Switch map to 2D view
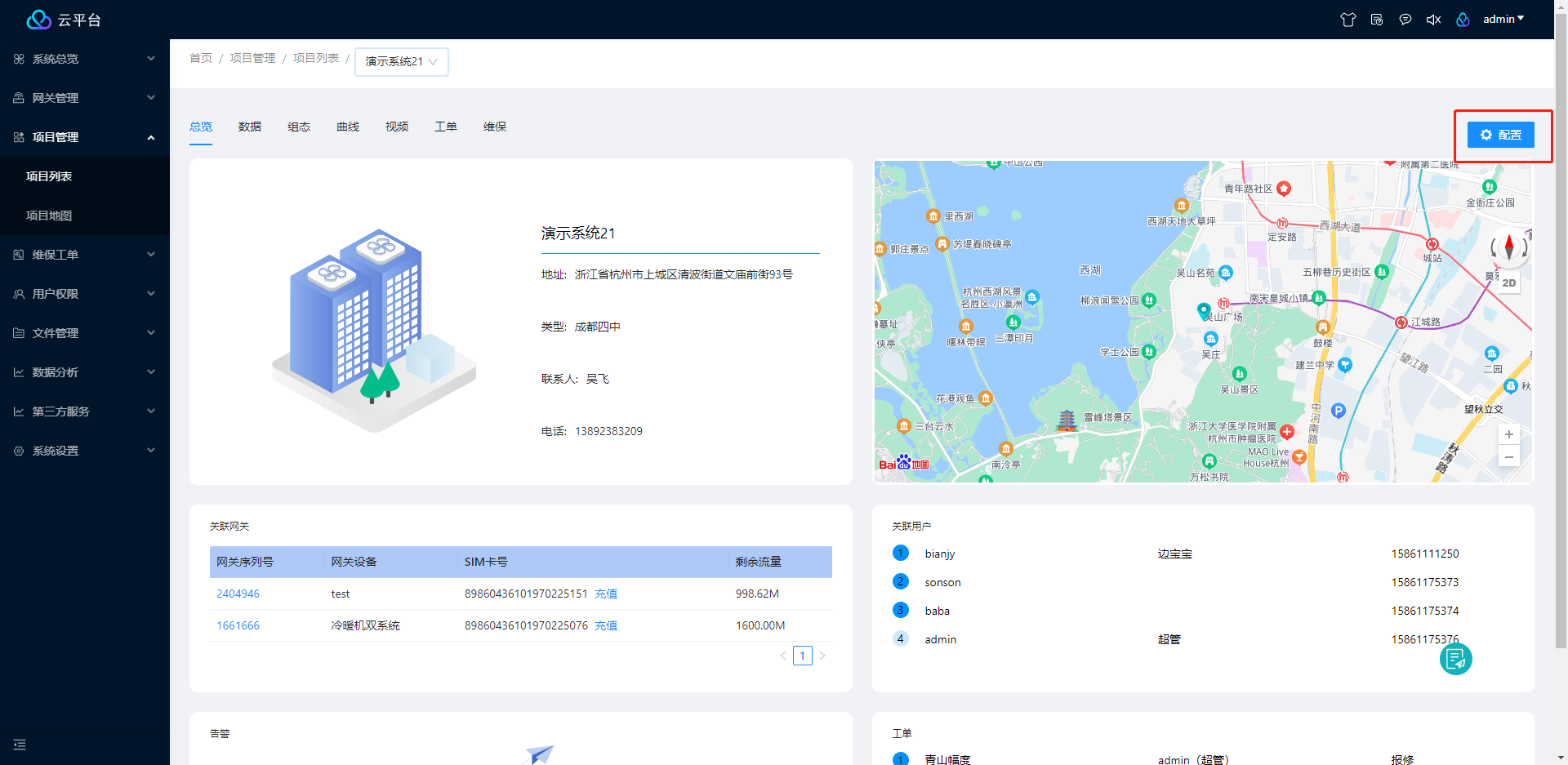1568x765 pixels. pyautogui.click(x=1509, y=282)
